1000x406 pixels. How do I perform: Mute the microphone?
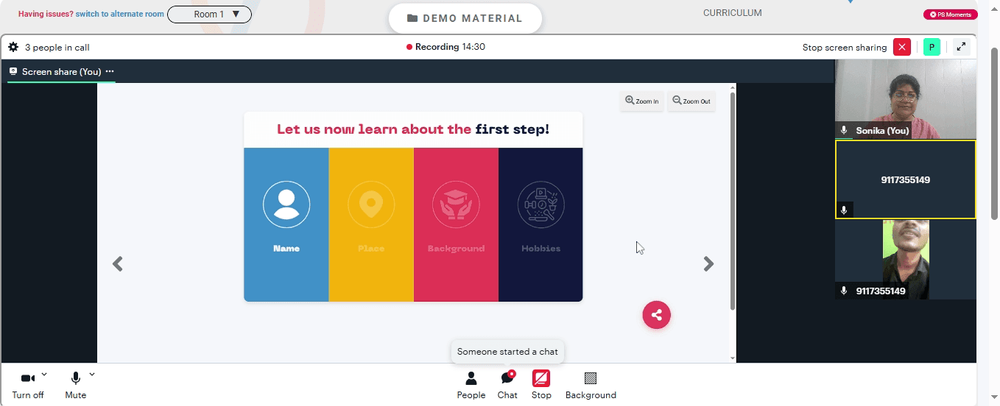pyautogui.click(x=75, y=386)
